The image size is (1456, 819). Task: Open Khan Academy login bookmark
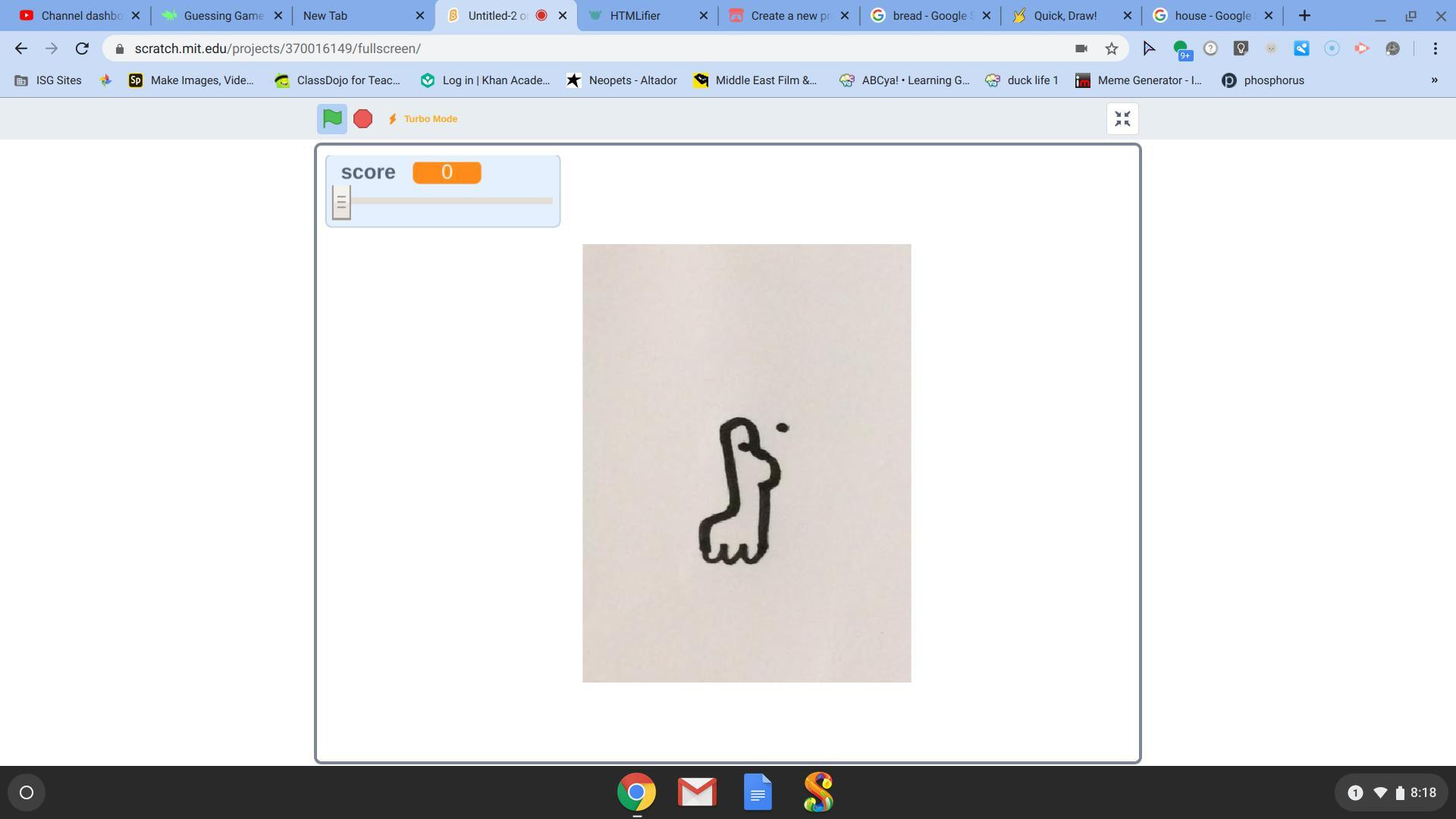click(485, 80)
